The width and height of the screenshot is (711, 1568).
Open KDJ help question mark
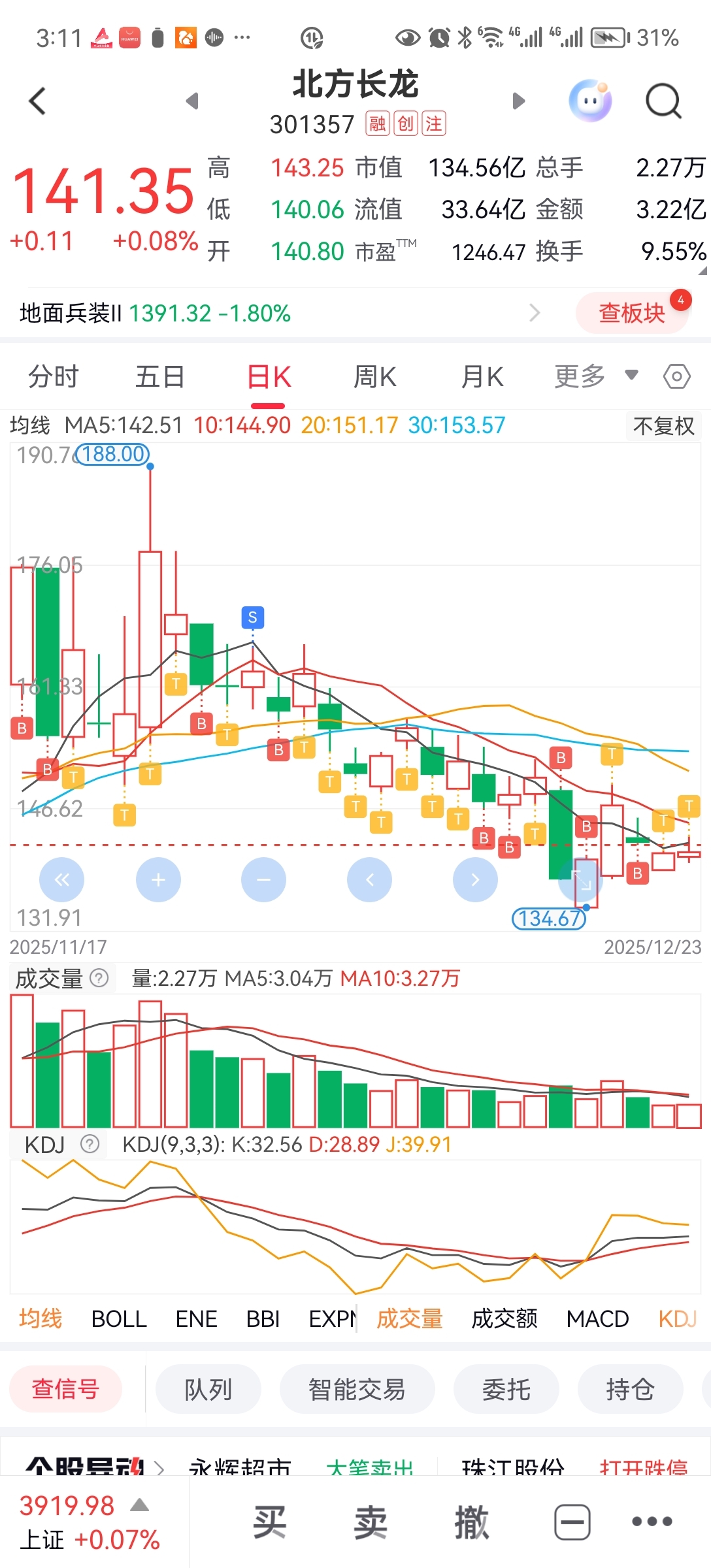point(90,1144)
